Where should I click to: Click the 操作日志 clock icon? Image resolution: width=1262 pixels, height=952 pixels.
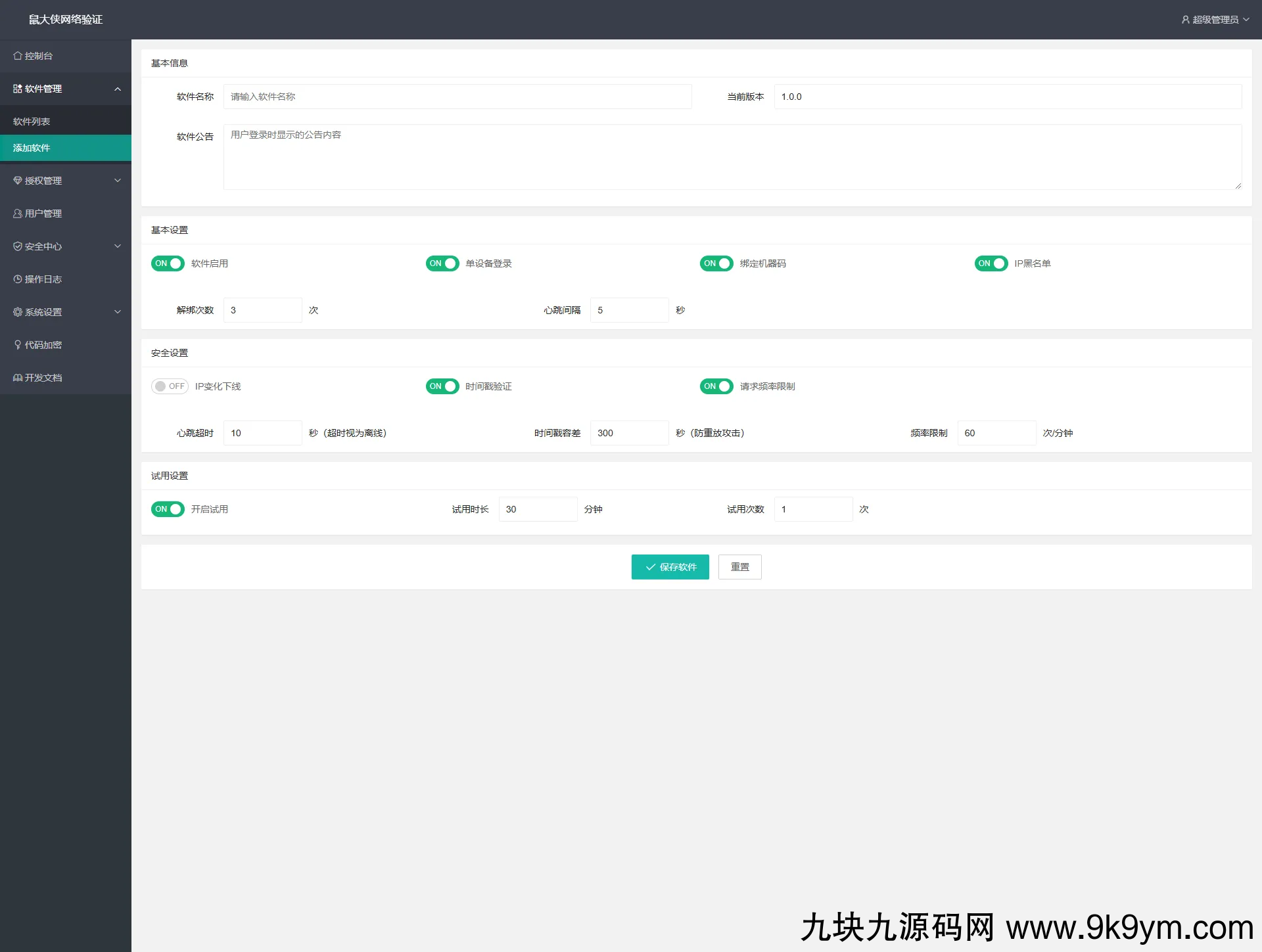coord(18,279)
